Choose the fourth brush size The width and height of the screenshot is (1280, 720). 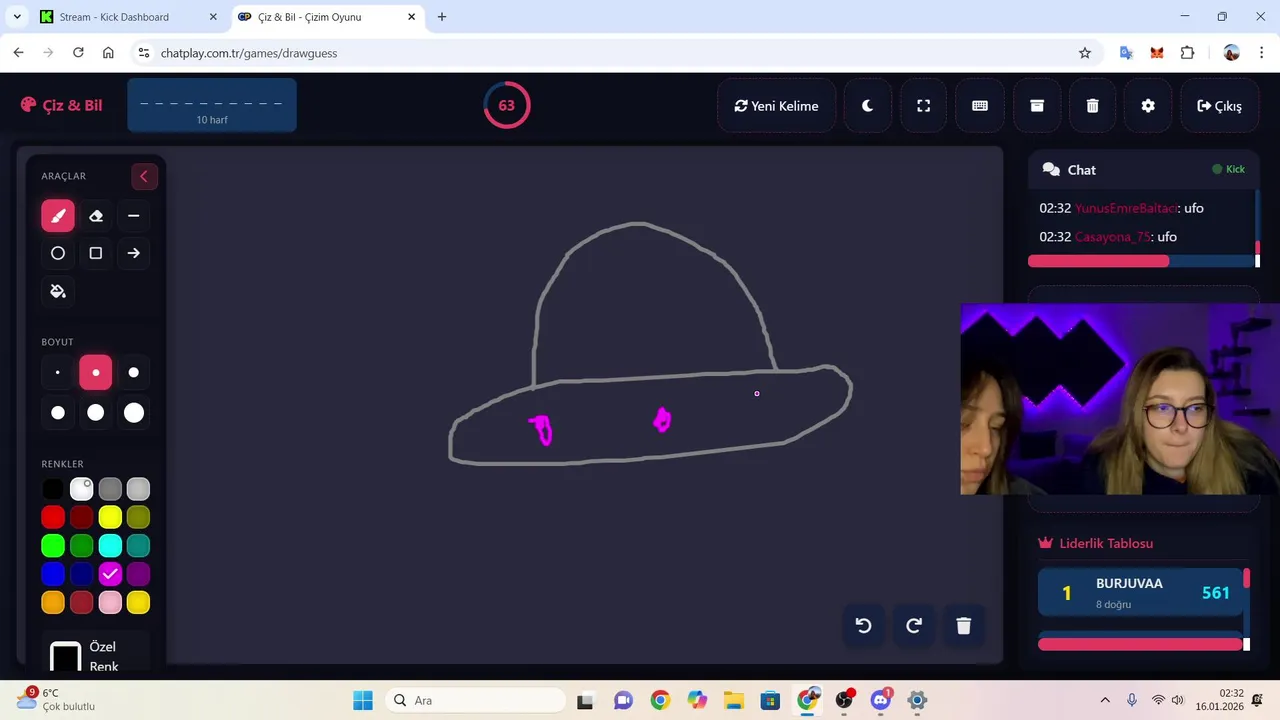pyautogui.click(x=58, y=413)
